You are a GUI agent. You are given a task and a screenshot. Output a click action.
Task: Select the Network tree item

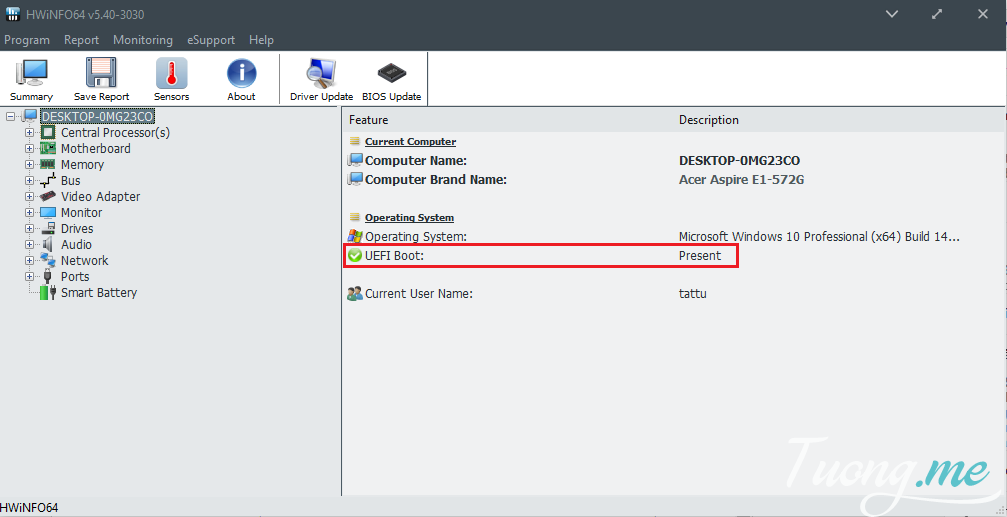pos(84,261)
